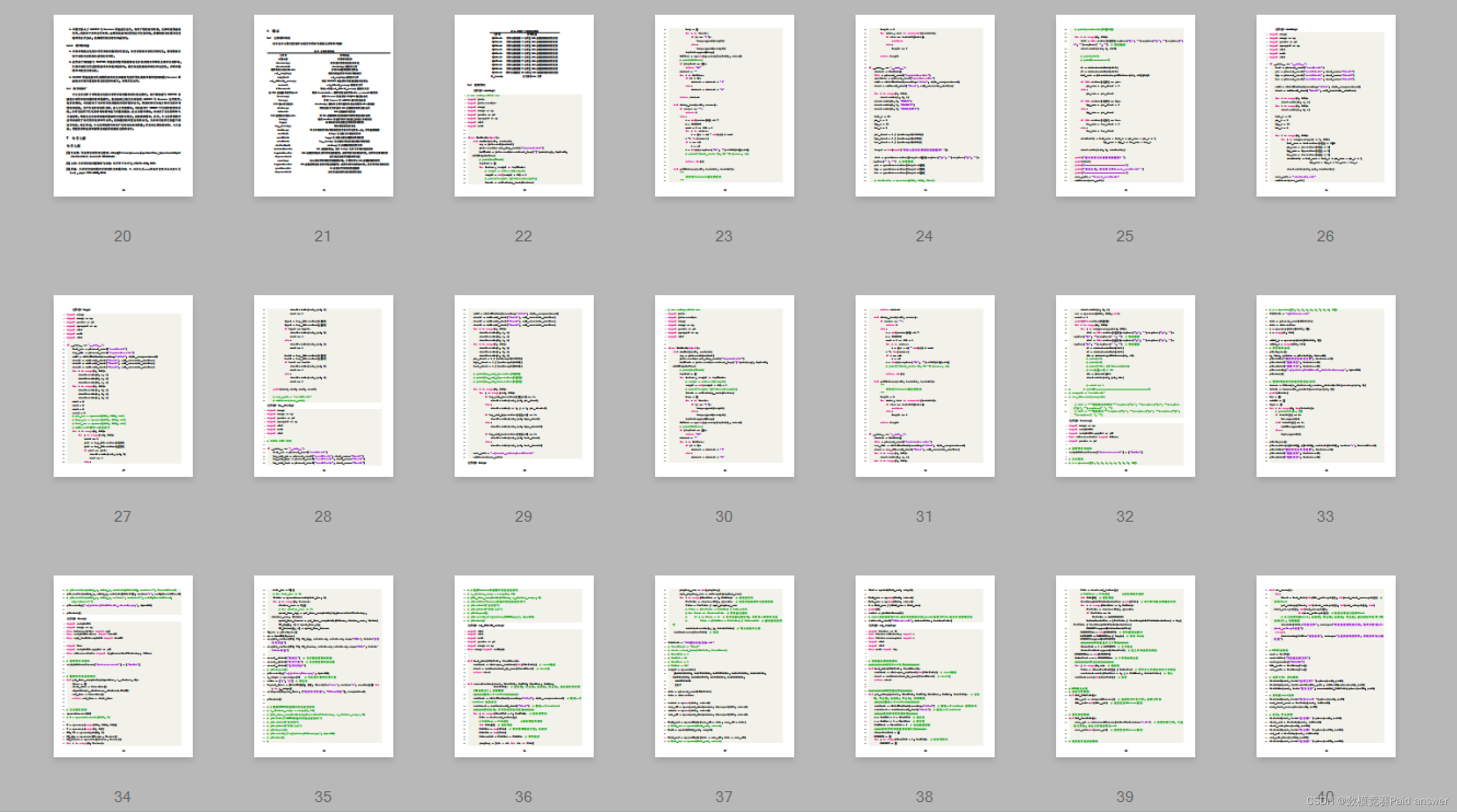Screen dimensions: 1457x812
Task: Open the page 23 code thumbnail
Action: point(724,106)
